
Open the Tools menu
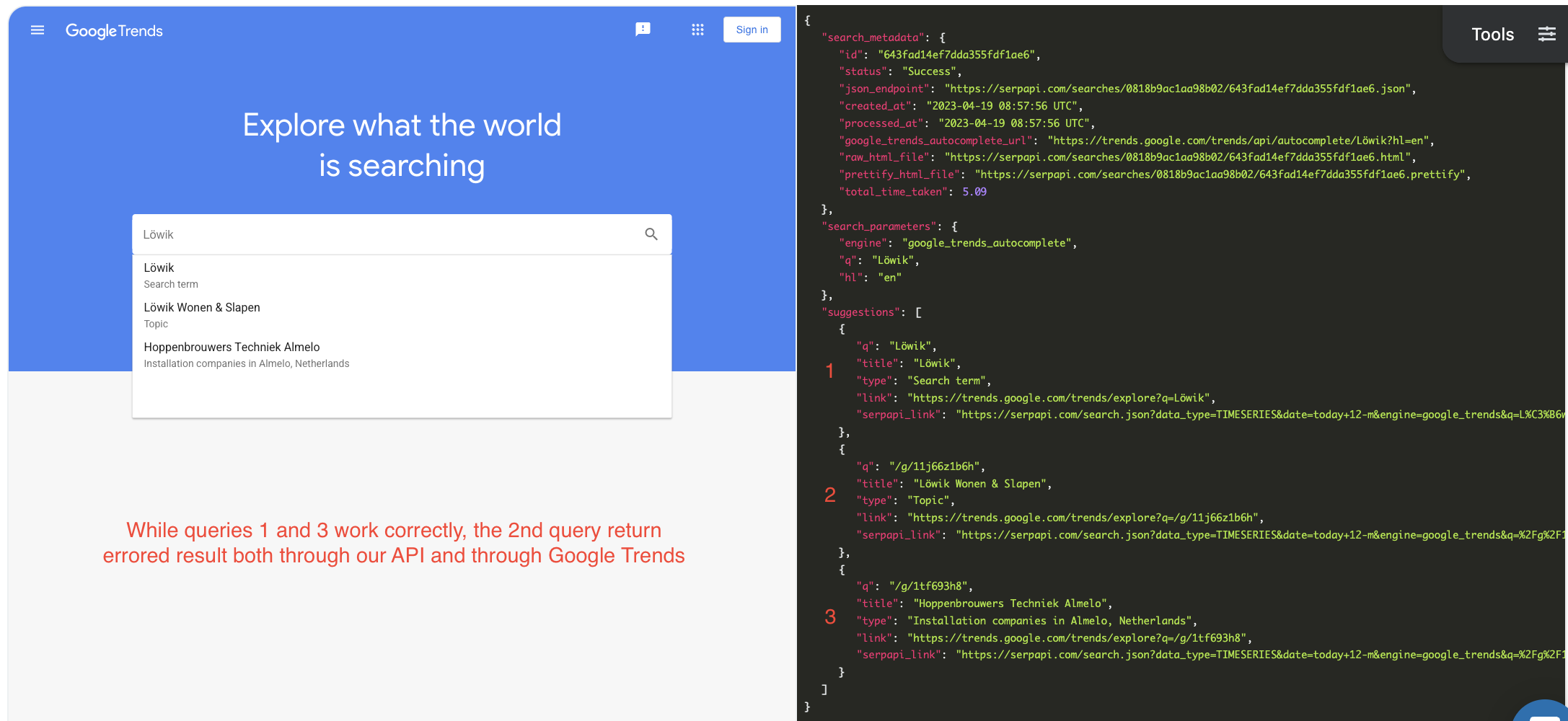[1491, 34]
